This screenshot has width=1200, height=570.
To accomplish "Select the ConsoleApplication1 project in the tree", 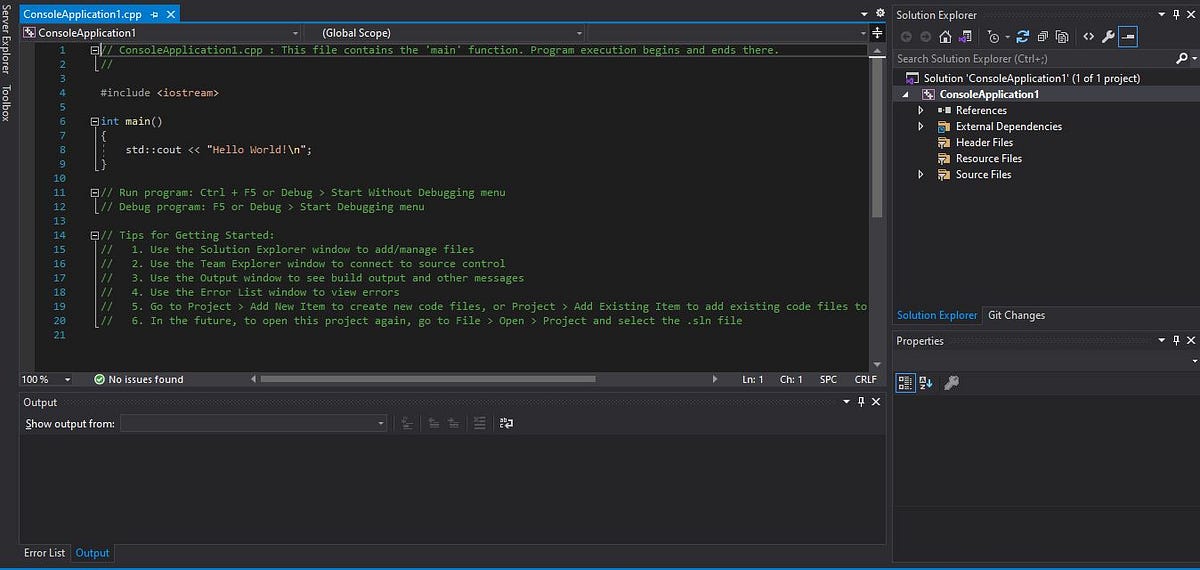I will coord(988,94).
